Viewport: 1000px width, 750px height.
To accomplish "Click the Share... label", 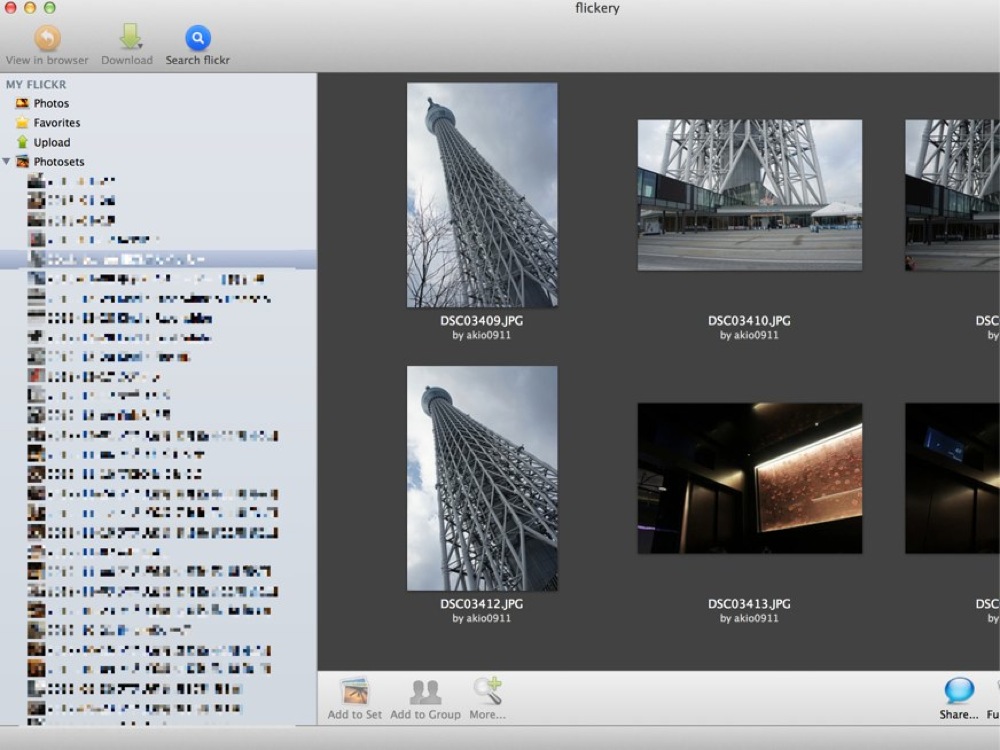I will (959, 715).
